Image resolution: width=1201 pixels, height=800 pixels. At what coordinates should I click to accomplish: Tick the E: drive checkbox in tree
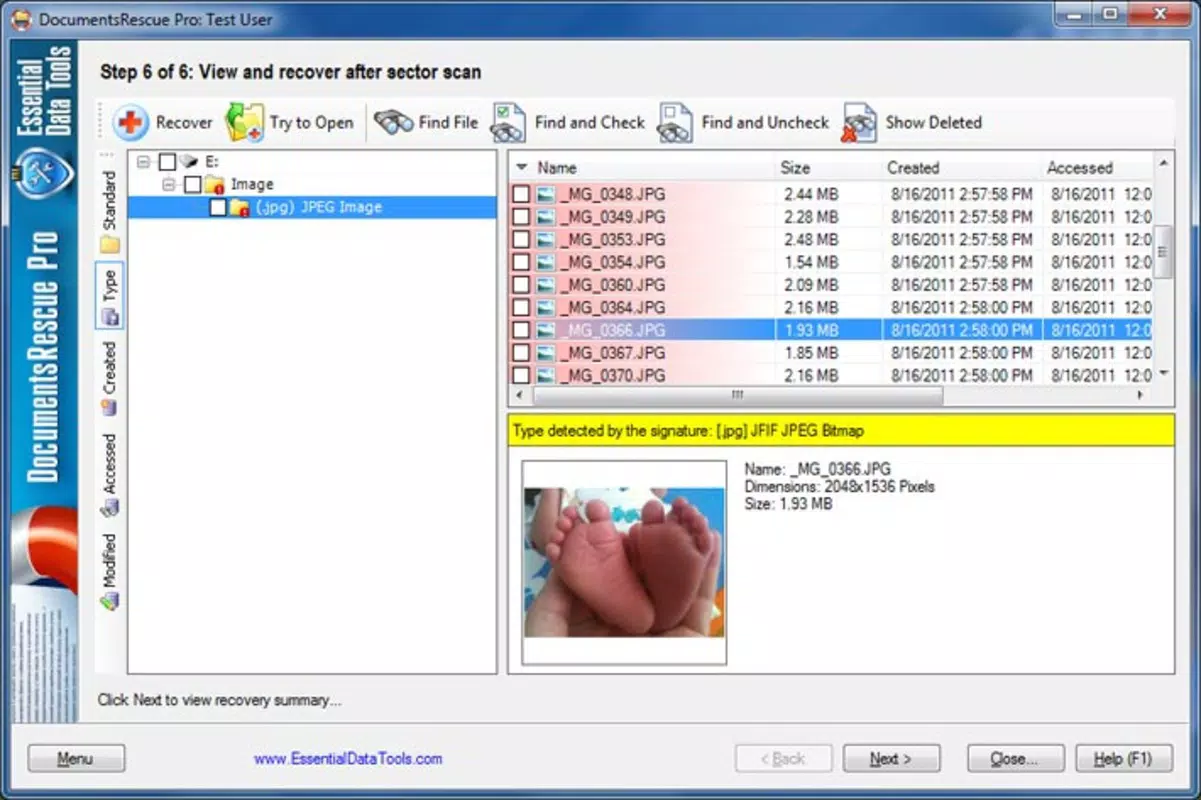[x=167, y=161]
